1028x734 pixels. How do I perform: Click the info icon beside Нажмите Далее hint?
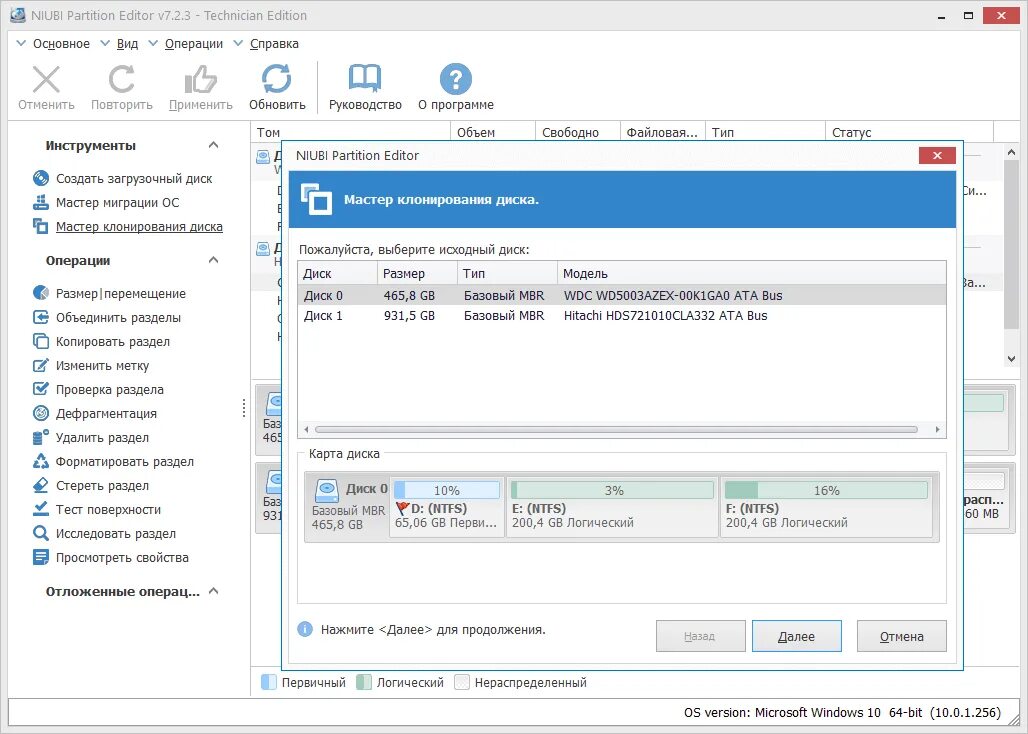[x=305, y=629]
